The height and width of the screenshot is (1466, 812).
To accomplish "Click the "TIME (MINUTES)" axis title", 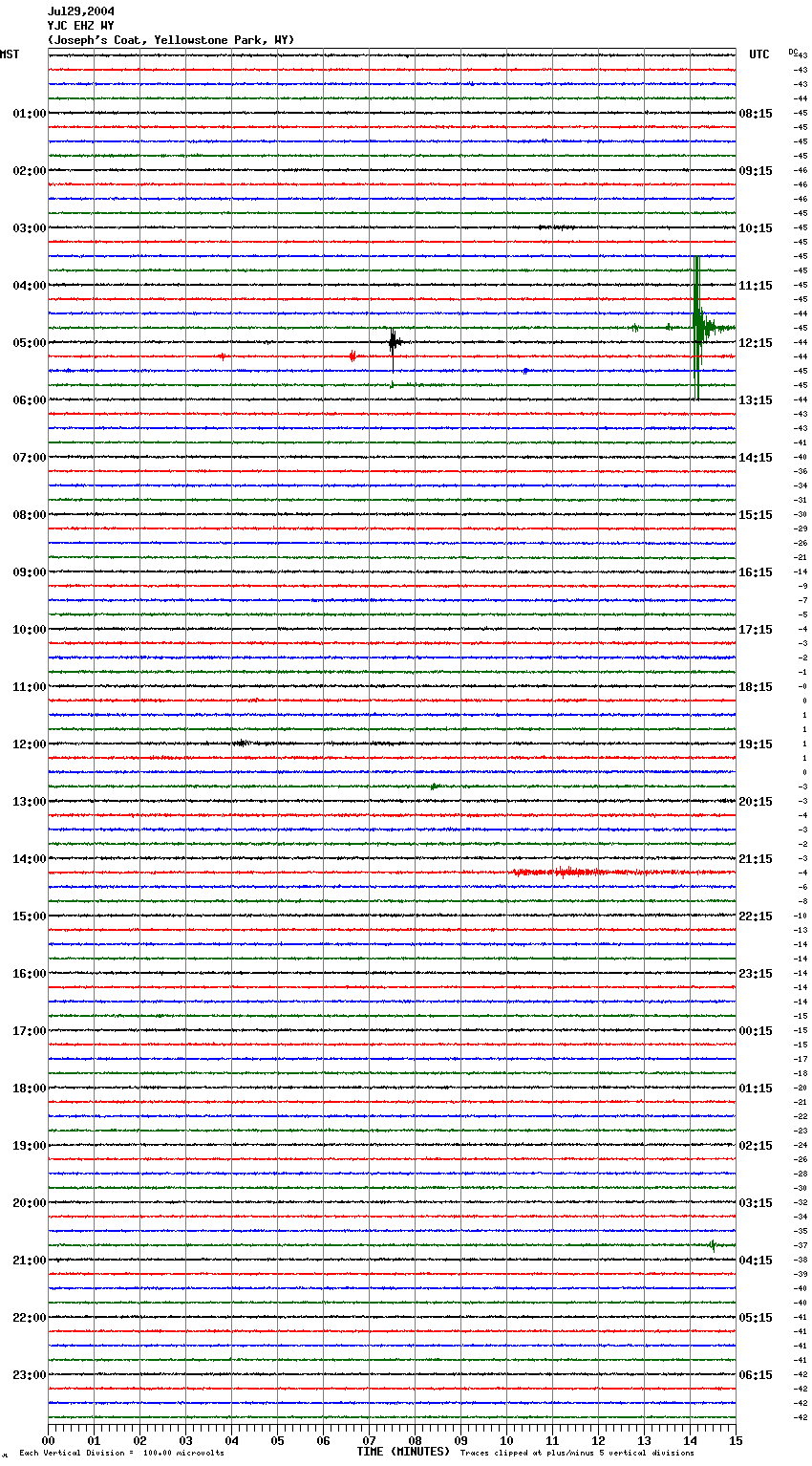I will [403, 1452].
